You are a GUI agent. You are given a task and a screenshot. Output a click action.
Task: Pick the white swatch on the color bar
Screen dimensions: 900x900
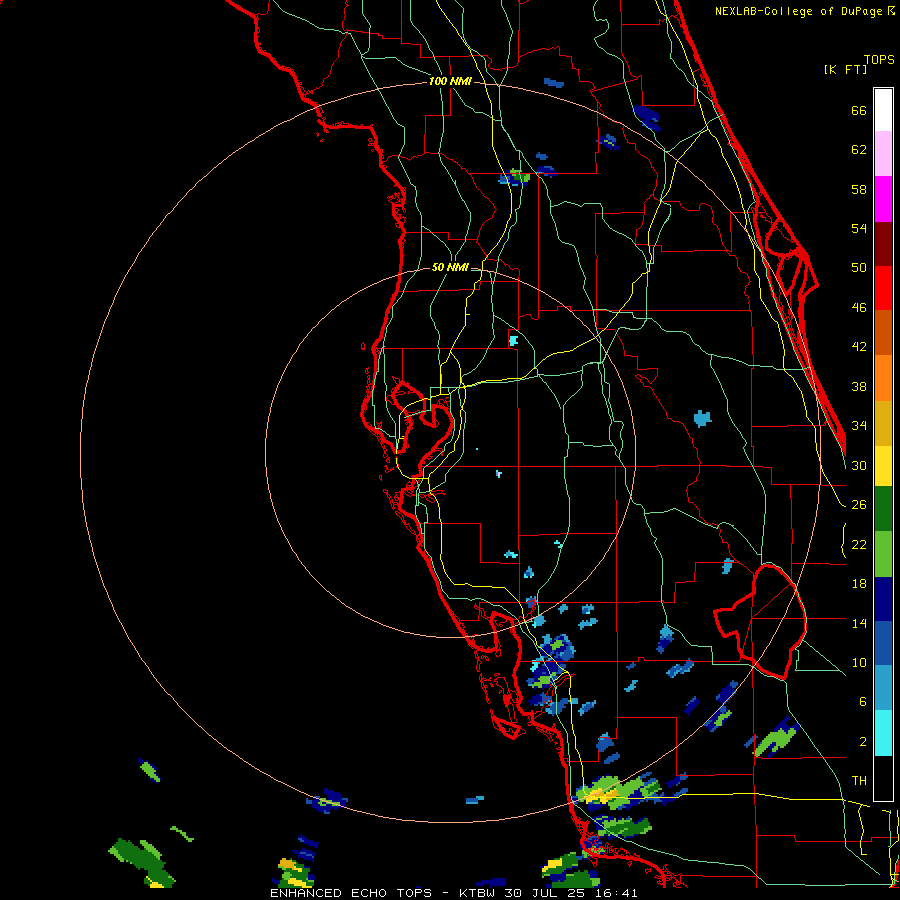[x=883, y=110]
